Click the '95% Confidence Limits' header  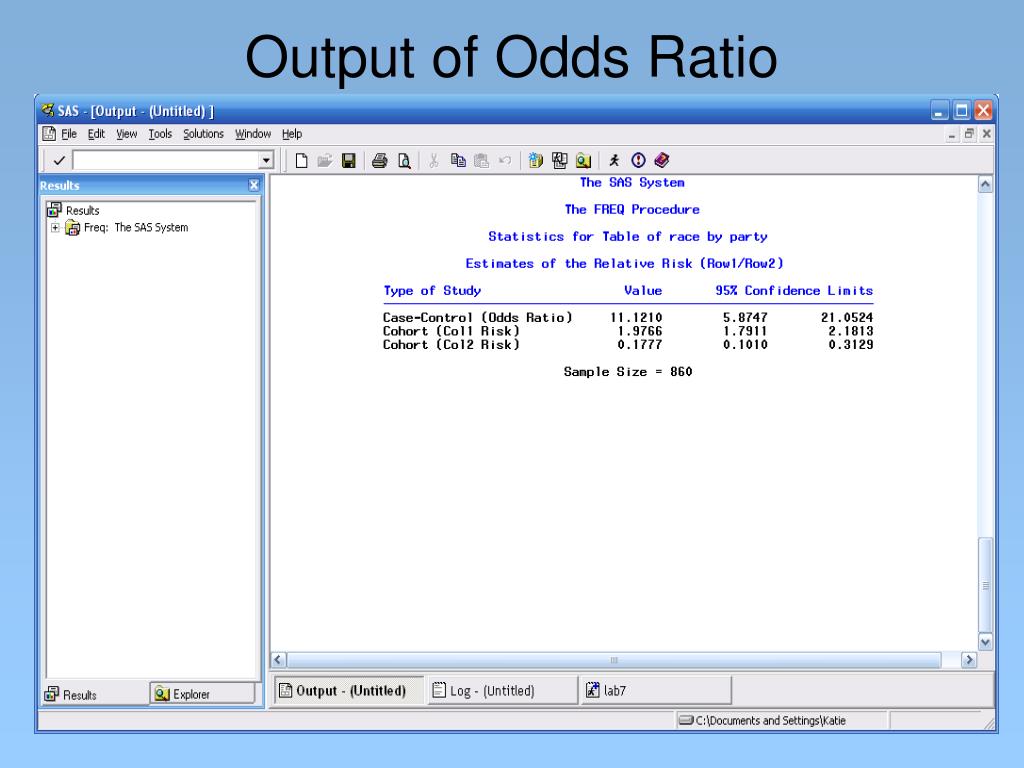pos(794,291)
